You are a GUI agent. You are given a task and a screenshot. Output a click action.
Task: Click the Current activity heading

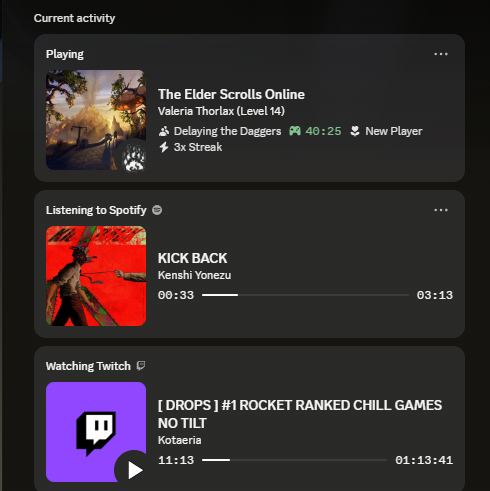tap(74, 18)
